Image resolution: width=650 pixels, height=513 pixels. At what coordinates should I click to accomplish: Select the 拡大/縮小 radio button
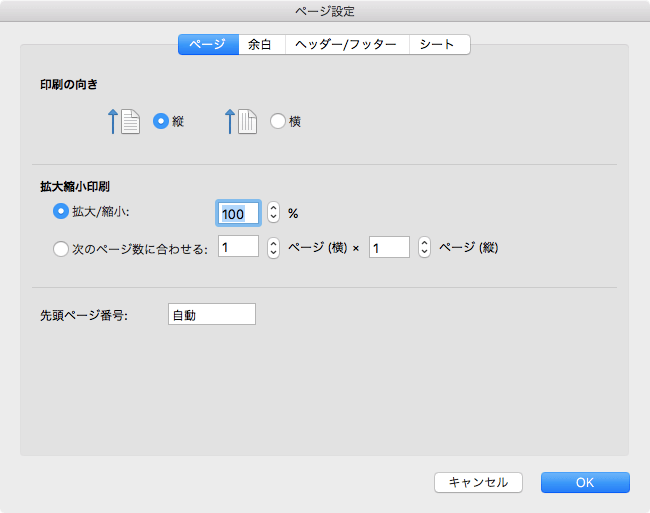coord(59,212)
